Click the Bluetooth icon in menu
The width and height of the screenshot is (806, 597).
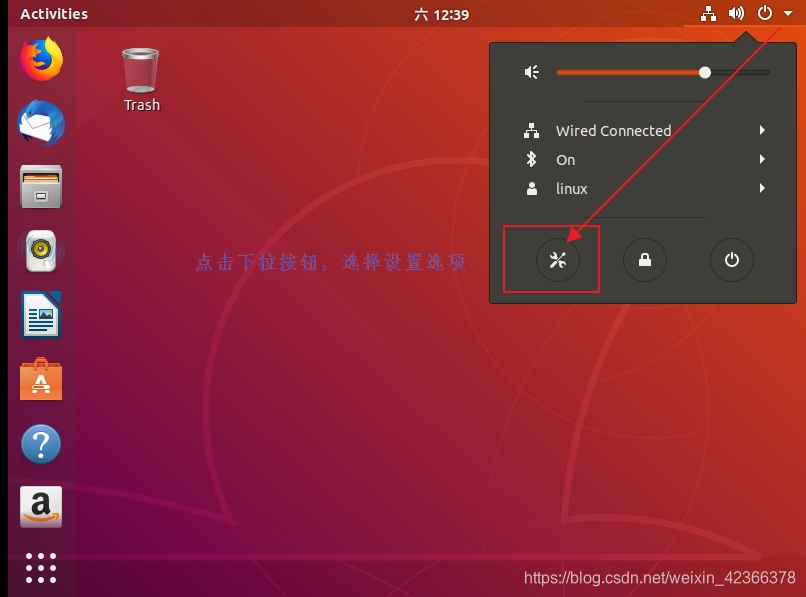tap(532, 159)
